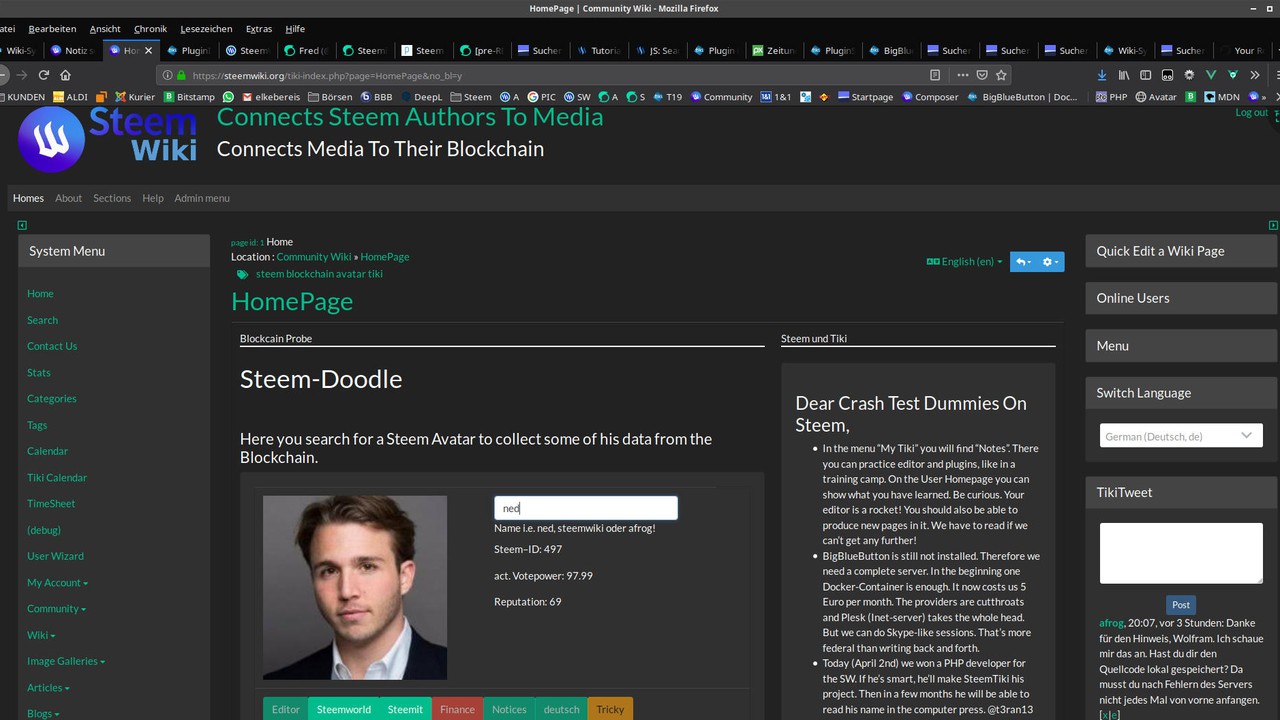Open the page actions gear dropdown
1280x720 pixels.
coord(1049,262)
